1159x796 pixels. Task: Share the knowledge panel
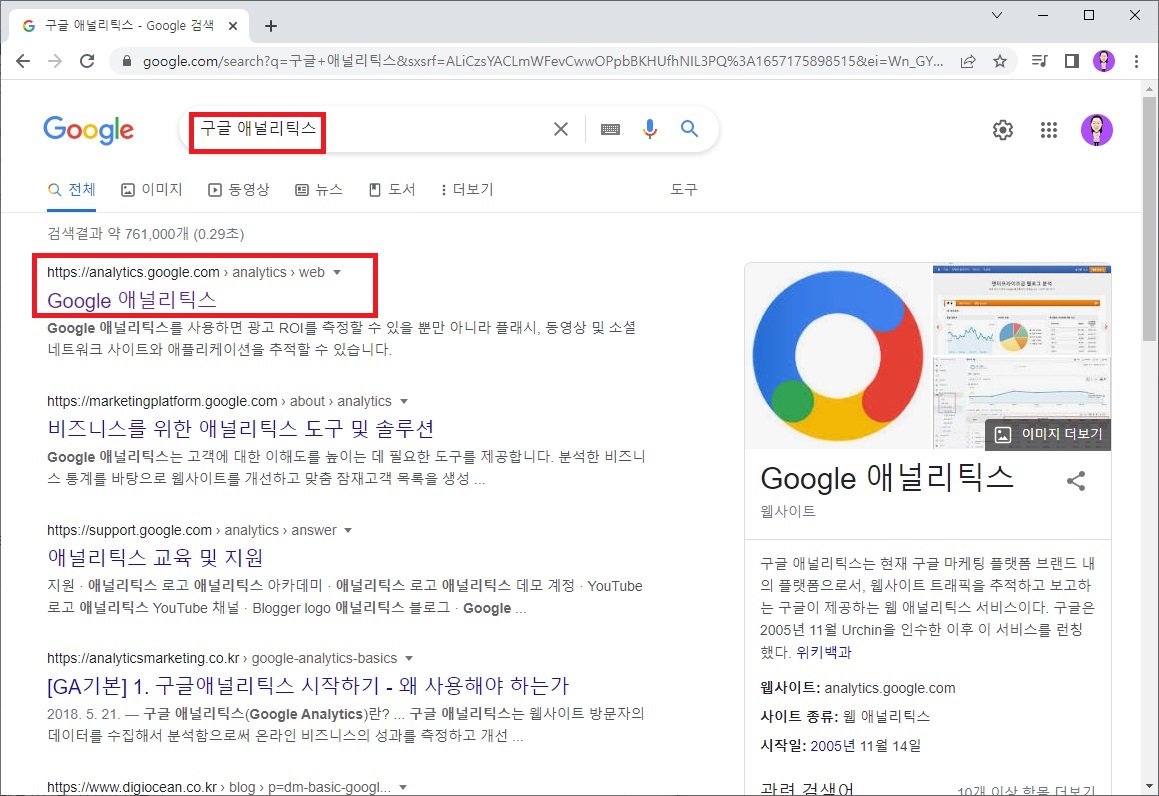click(1076, 481)
